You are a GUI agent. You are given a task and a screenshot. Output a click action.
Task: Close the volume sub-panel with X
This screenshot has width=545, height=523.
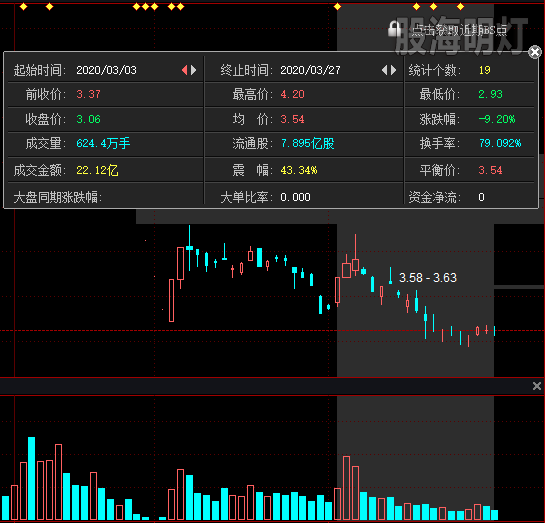tap(537, 386)
